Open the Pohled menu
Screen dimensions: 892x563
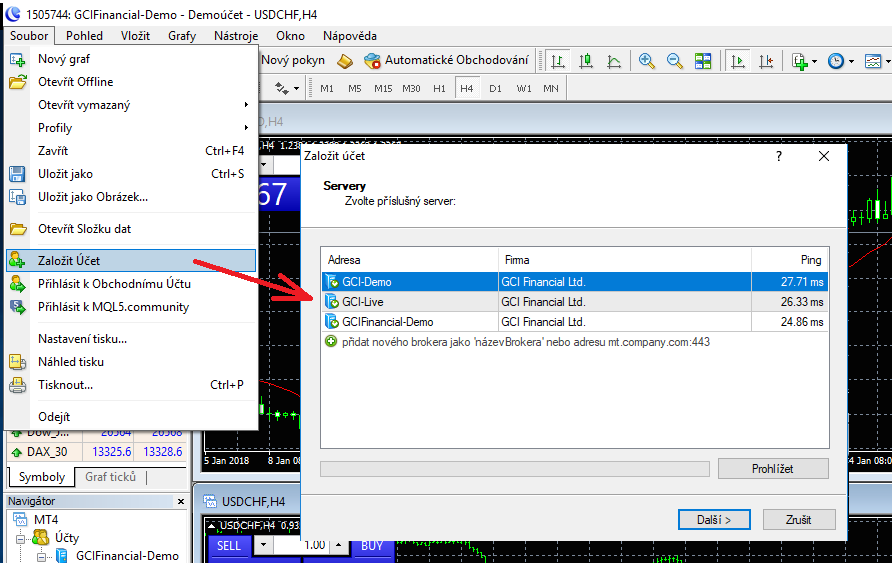tap(84, 36)
